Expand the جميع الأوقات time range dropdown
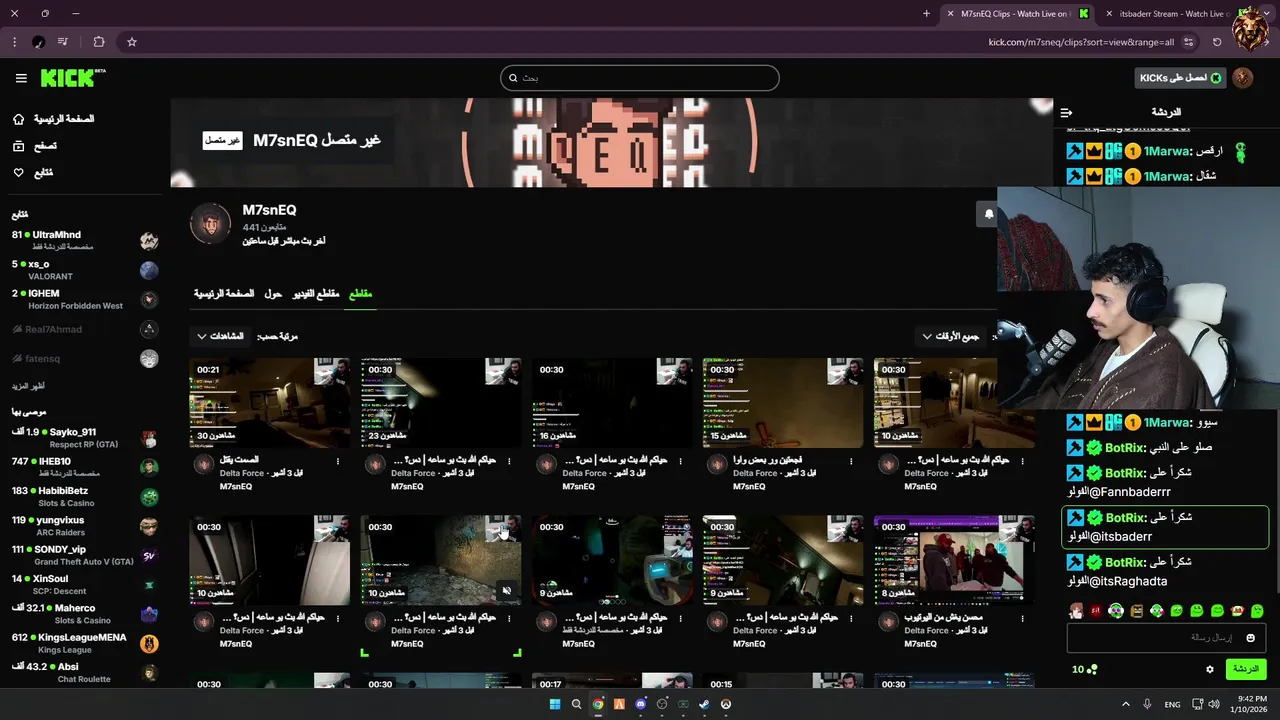The width and height of the screenshot is (1280, 720). click(x=952, y=336)
